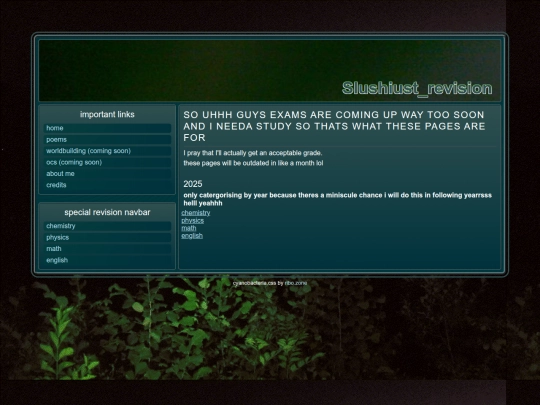Visit ribo.zone from the footer

295,283
